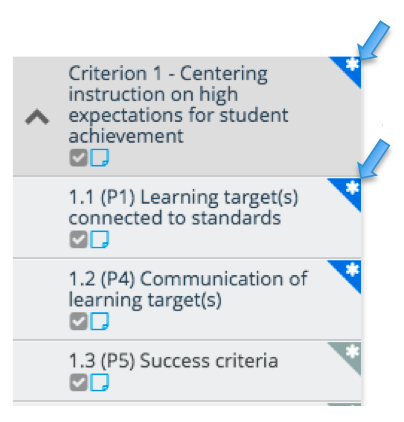Open the note icon under Criterion 1
This screenshot has height=422, width=404.
(99, 157)
